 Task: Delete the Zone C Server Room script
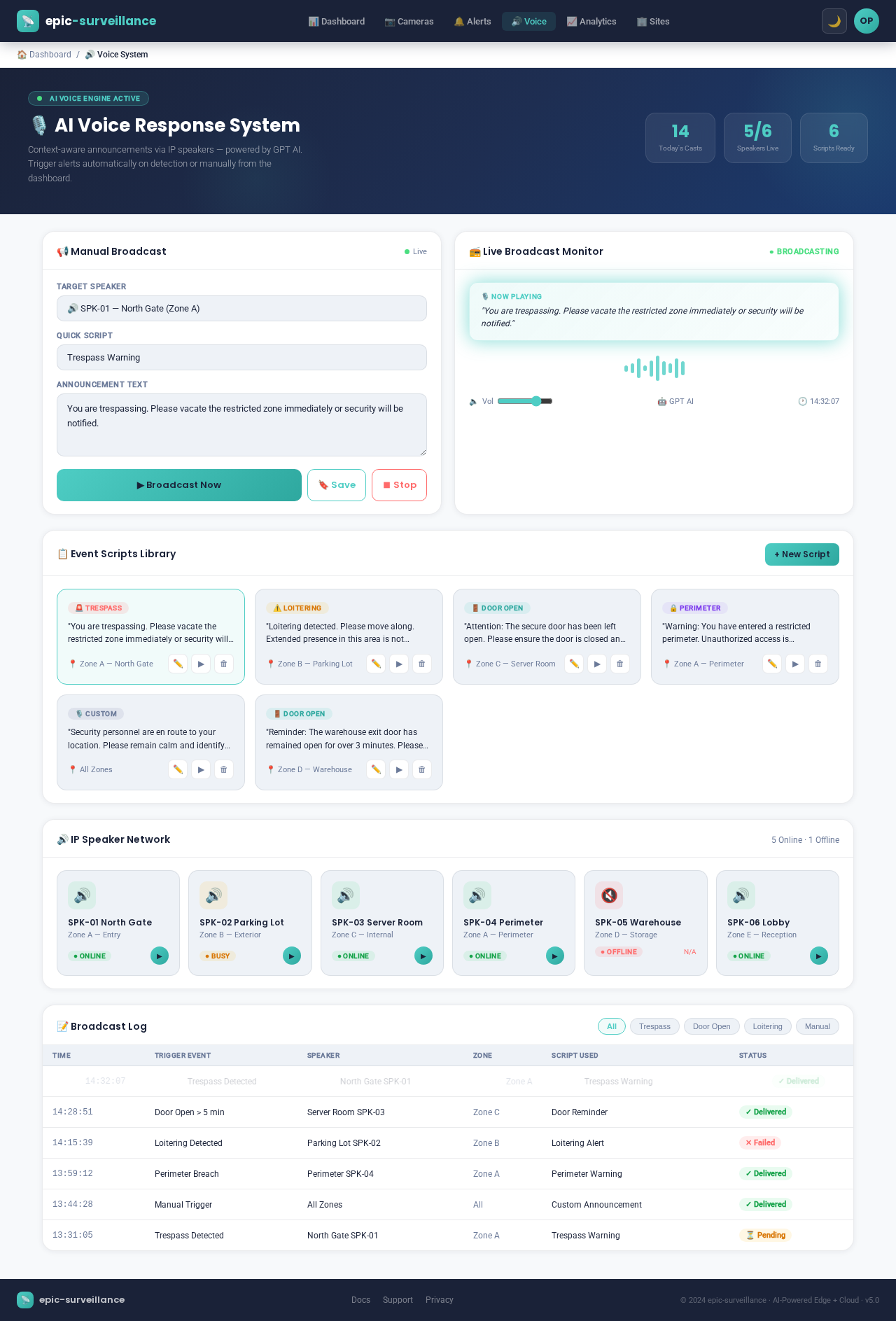(x=620, y=664)
